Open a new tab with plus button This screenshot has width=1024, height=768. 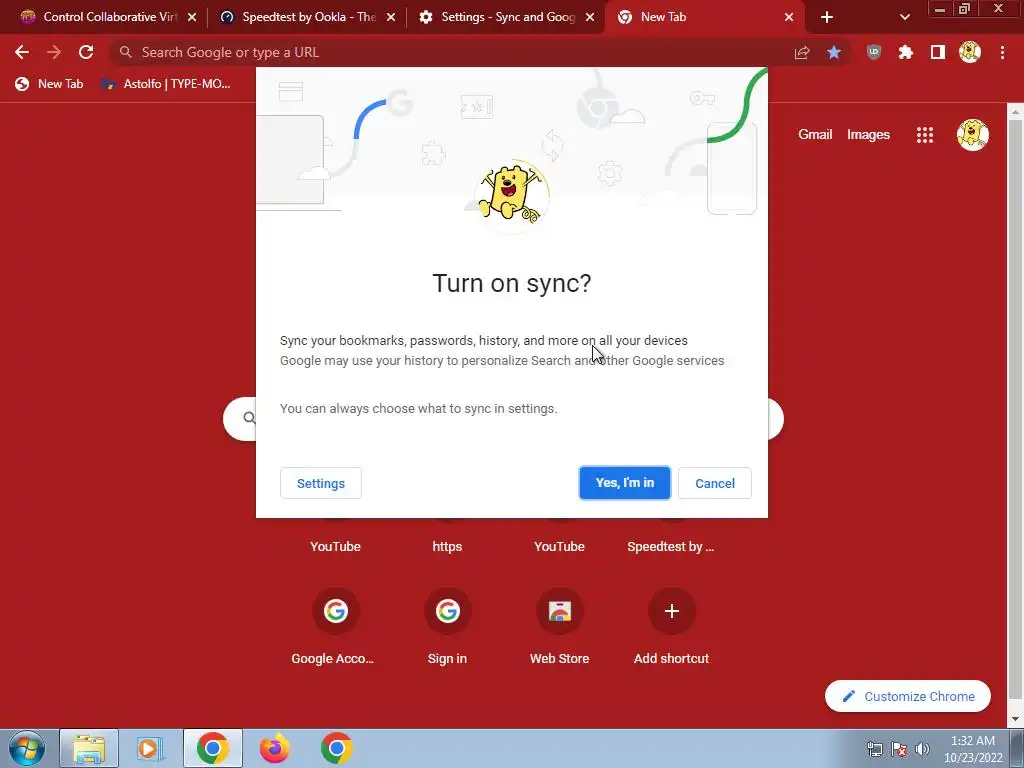coord(826,17)
